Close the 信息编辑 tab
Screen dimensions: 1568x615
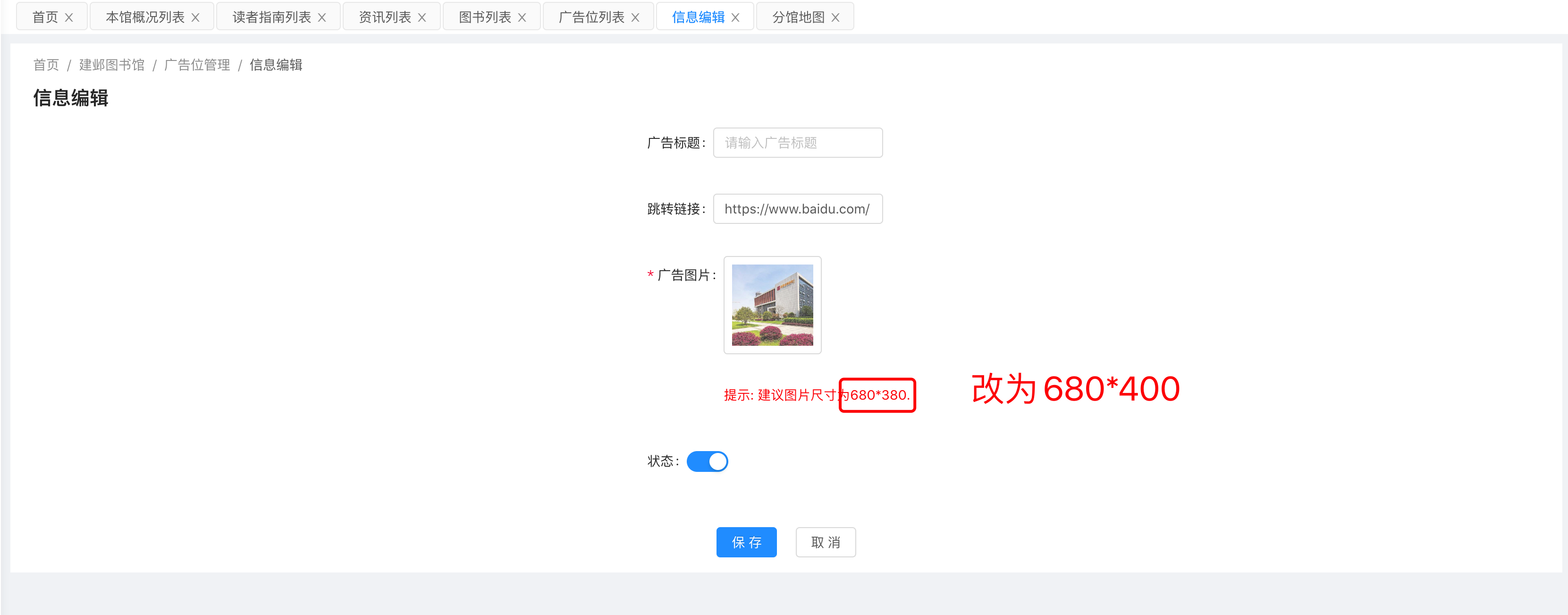[x=735, y=17]
